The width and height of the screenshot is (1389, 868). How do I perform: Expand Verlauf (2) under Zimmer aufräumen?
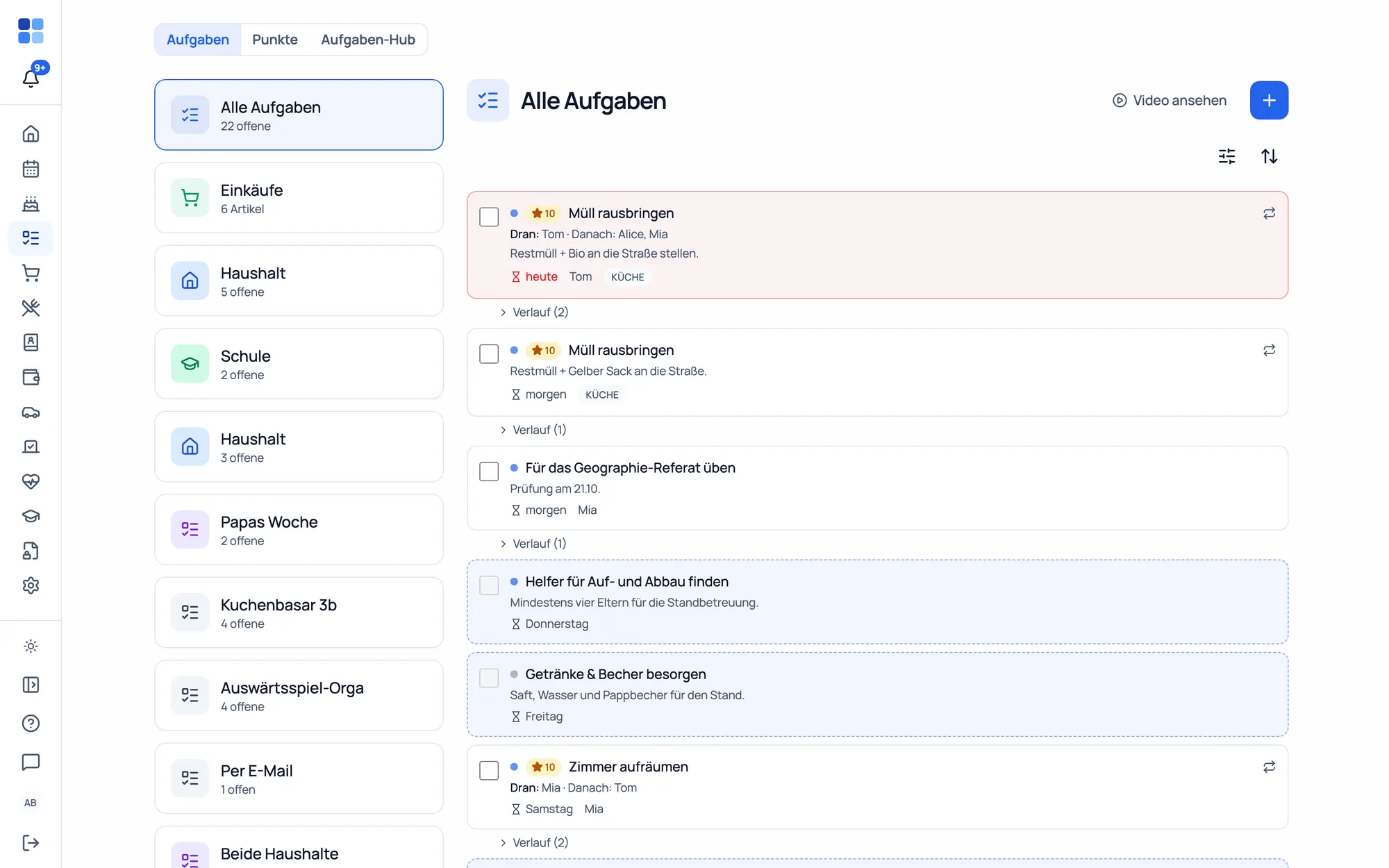click(534, 842)
